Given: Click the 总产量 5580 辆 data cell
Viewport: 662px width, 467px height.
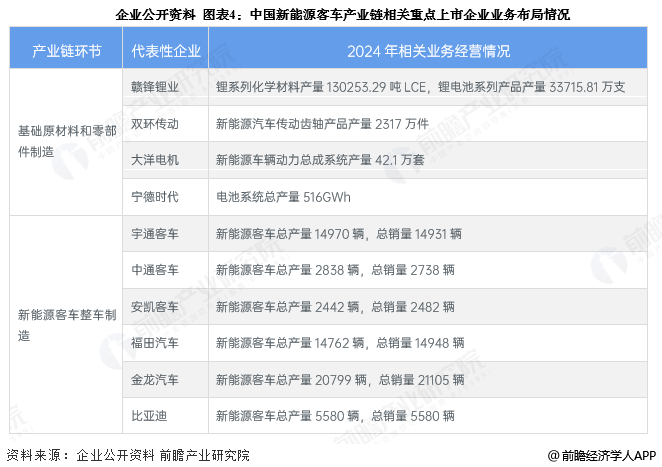Looking at the screenshot, I should point(428,415).
